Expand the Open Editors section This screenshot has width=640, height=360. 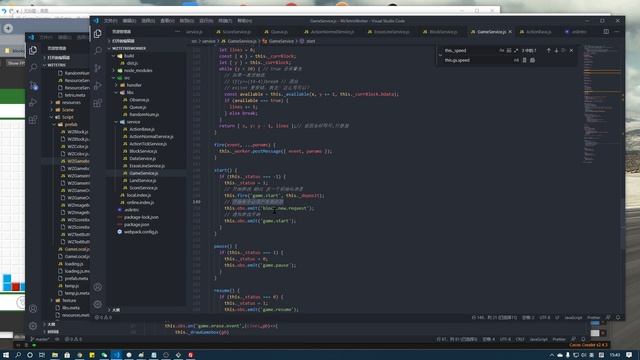coord(123,41)
